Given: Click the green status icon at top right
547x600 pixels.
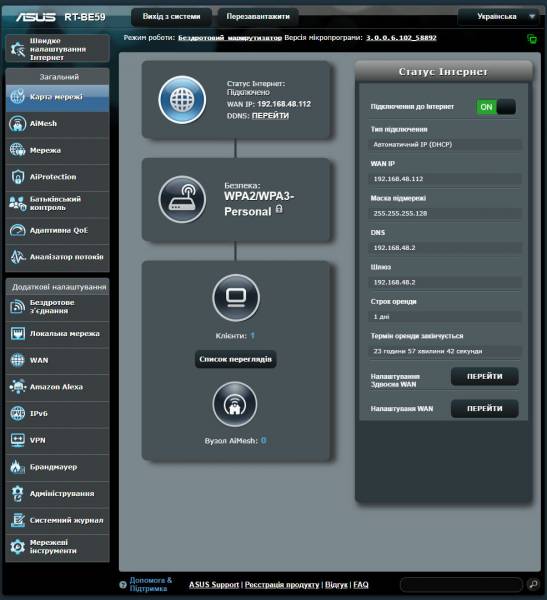Looking at the screenshot, I should click(532, 39).
